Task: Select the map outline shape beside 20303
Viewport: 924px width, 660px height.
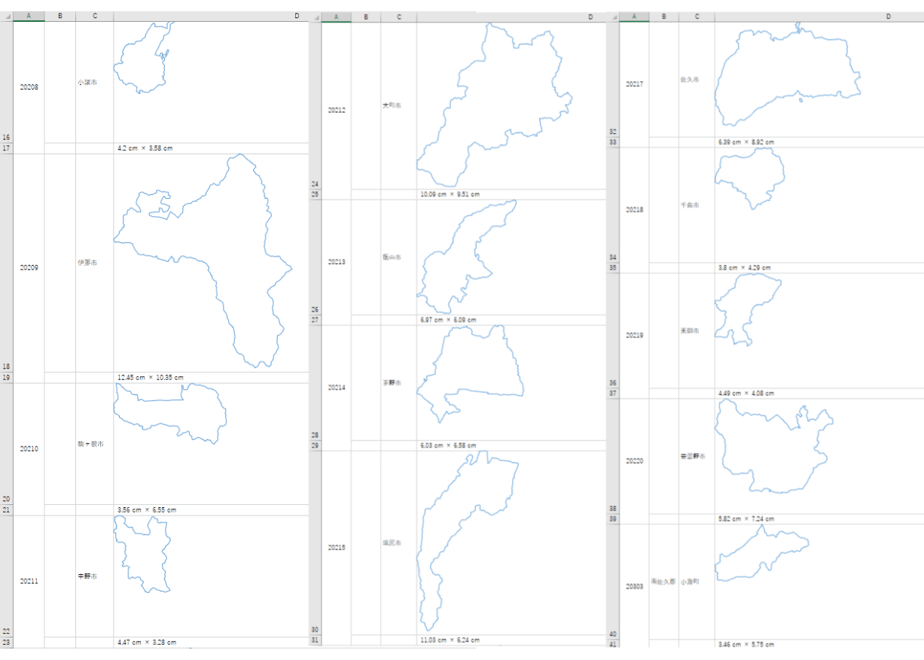Action: pyautogui.click(x=760, y=554)
